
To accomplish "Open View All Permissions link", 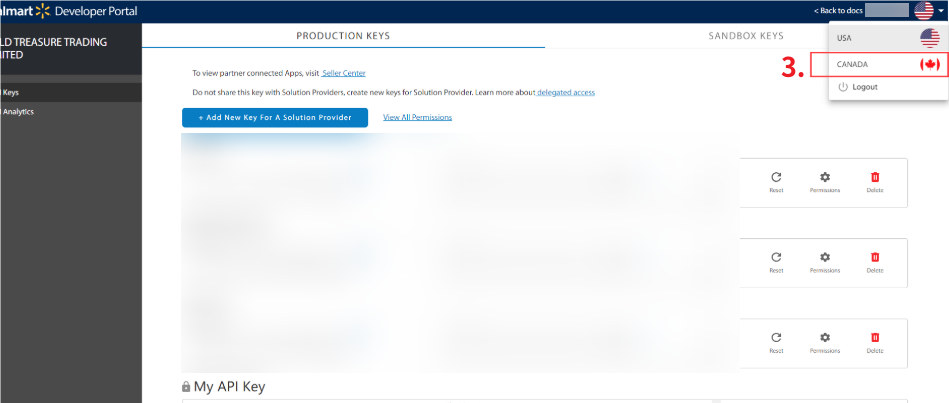I will point(418,117).
